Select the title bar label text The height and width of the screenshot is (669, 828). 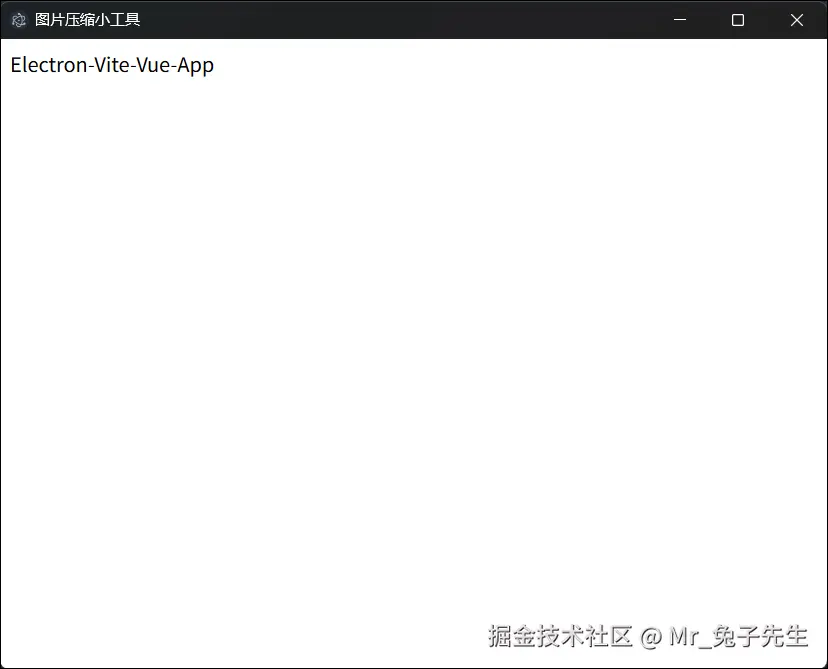click(87, 19)
